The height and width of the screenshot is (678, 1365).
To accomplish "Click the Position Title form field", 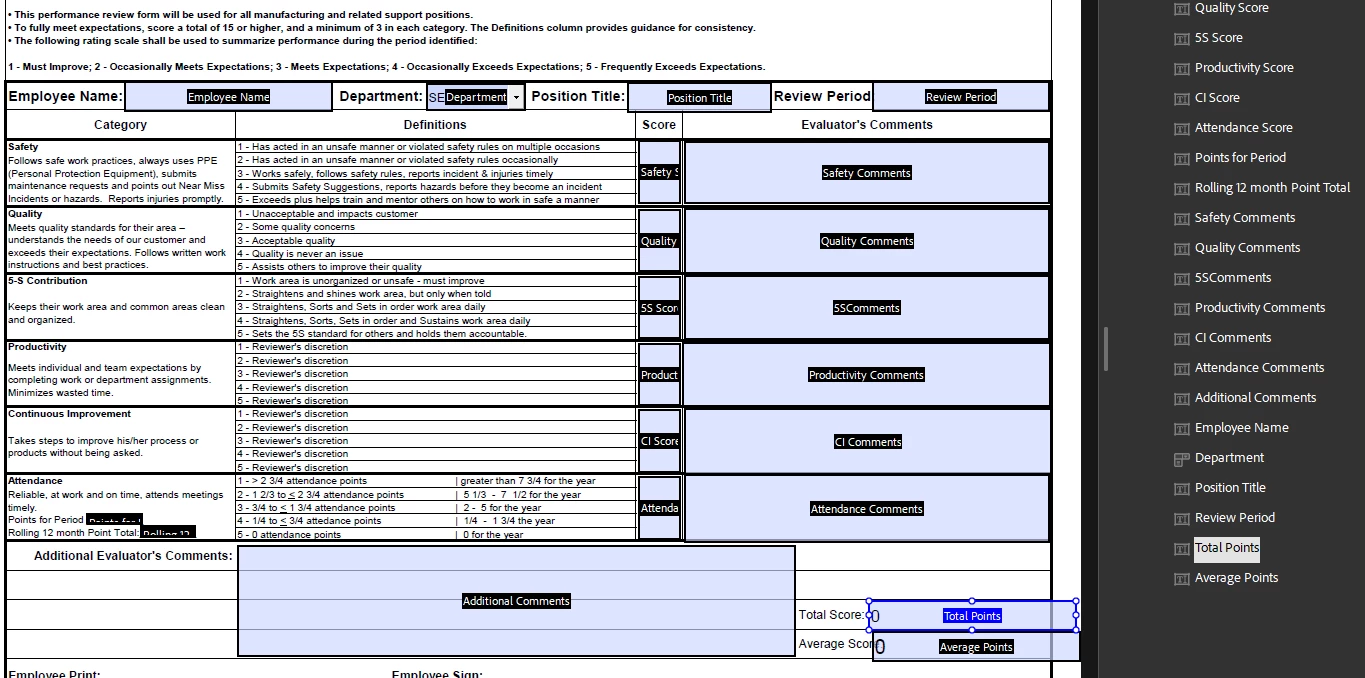I will pyautogui.click(x=699, y=98).
